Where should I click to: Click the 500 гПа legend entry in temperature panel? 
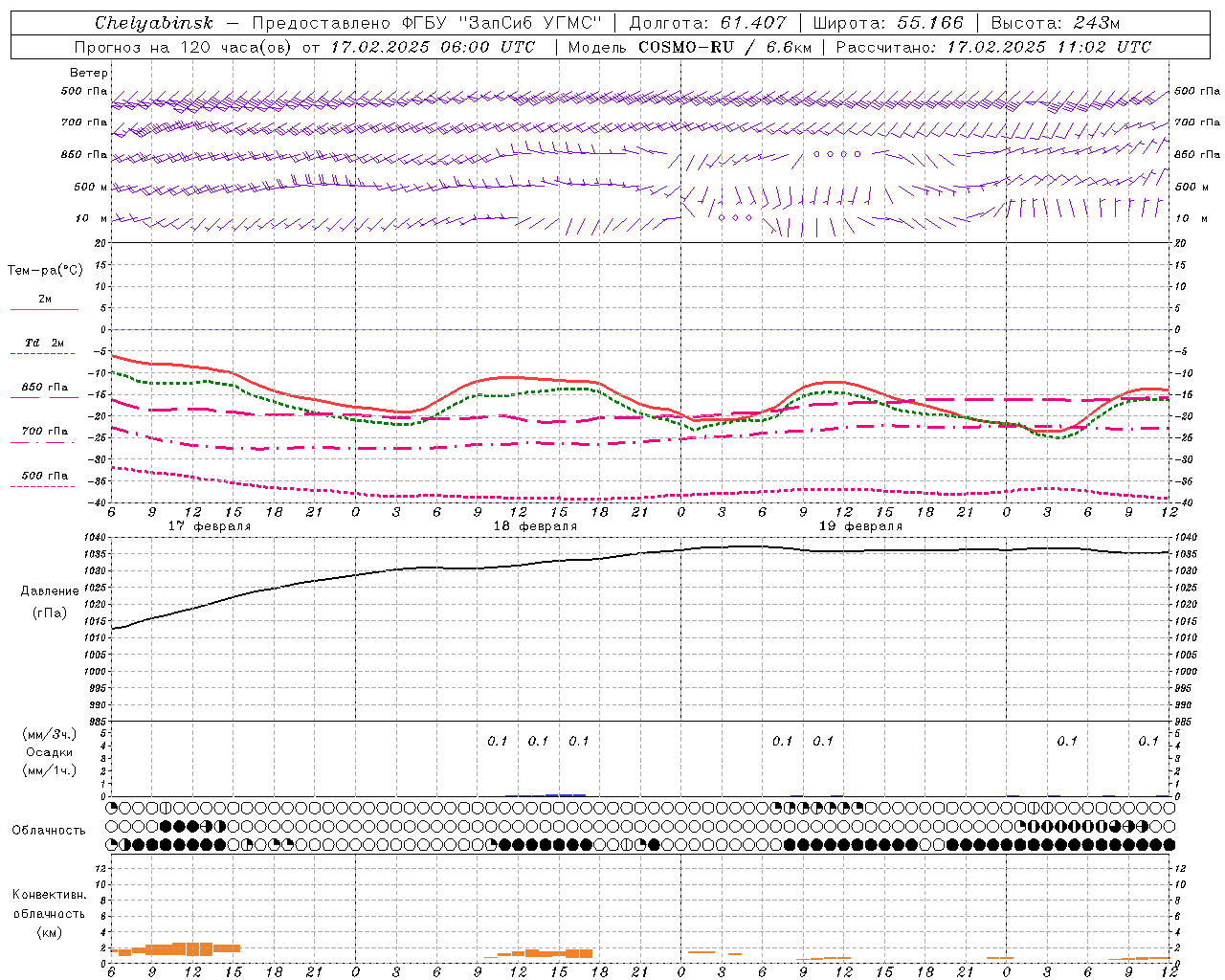[x=45, y=476]
